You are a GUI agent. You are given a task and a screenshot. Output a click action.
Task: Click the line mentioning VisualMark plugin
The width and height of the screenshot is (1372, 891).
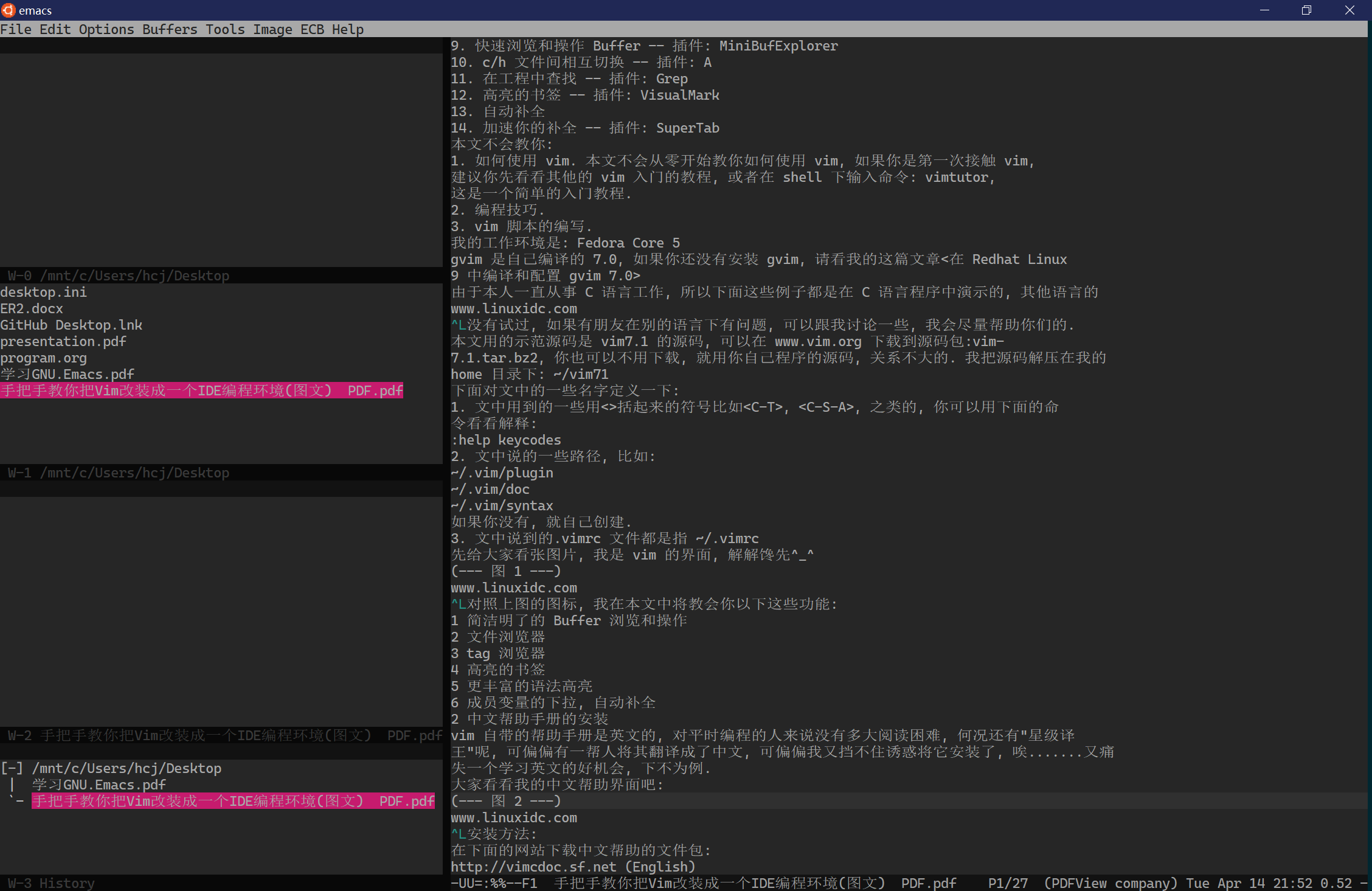click(x=585, y=95)
